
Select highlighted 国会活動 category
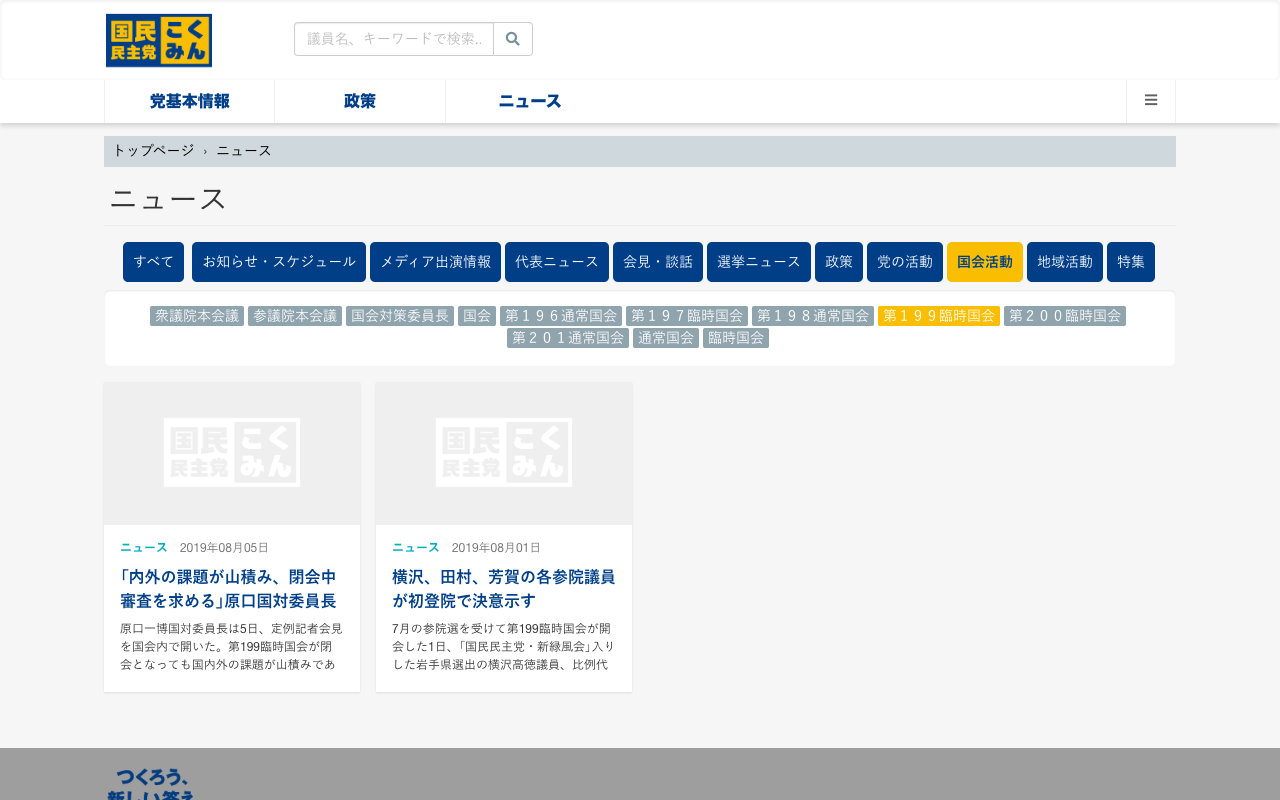point(985,262)
